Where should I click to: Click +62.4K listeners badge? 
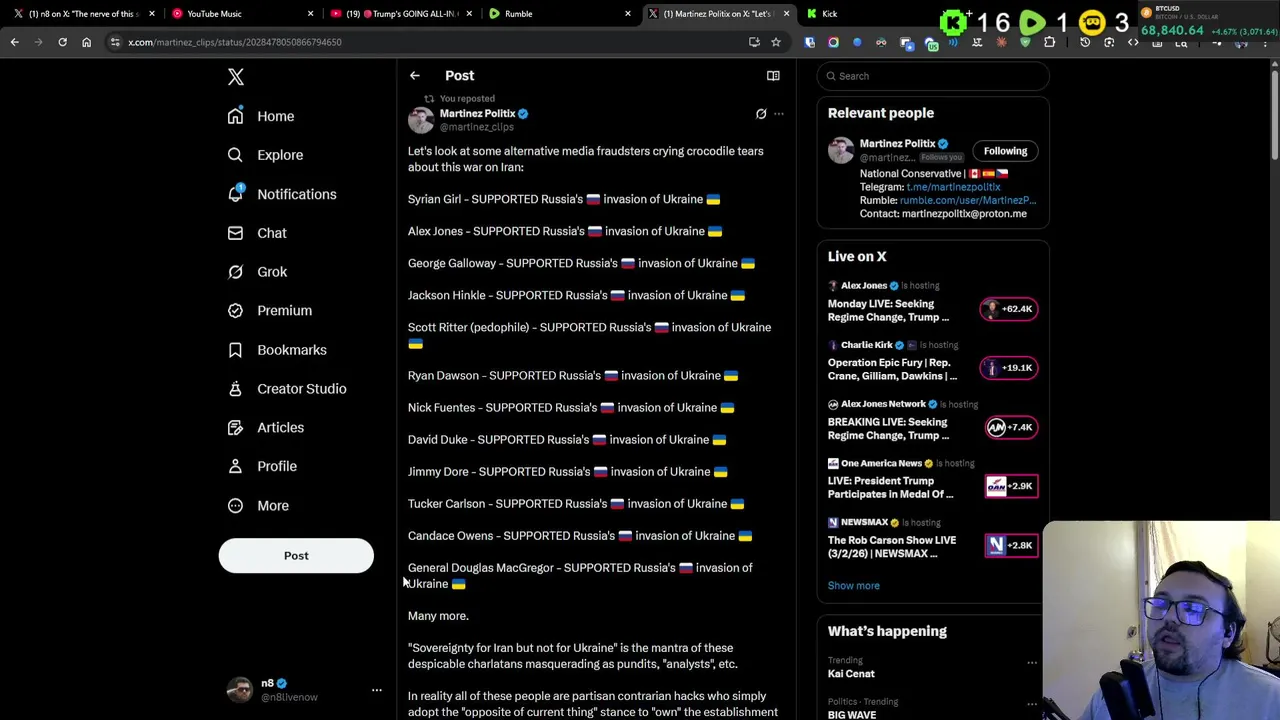(1010, 309)
